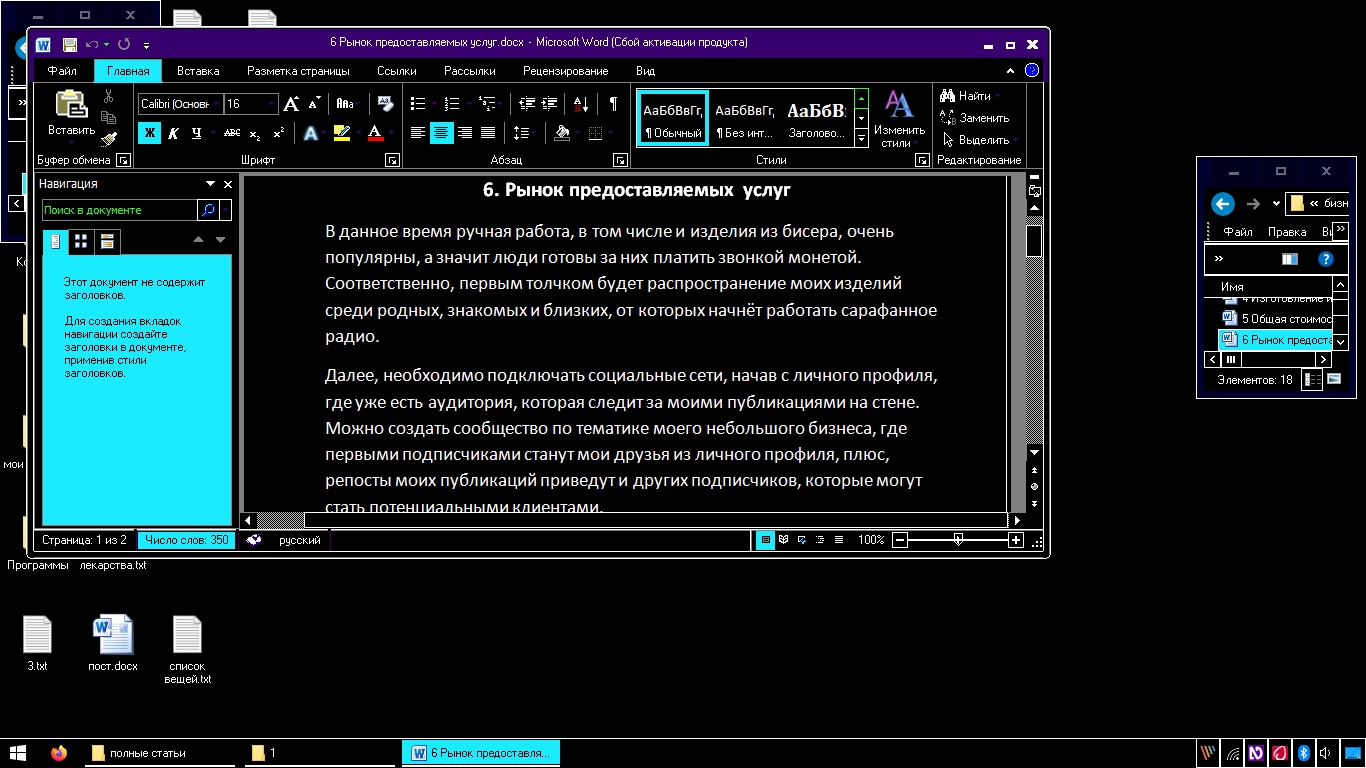Viewport: 1366px width, 768px height.
Task: Apply the Обычный style
Action: click(673, 118)
